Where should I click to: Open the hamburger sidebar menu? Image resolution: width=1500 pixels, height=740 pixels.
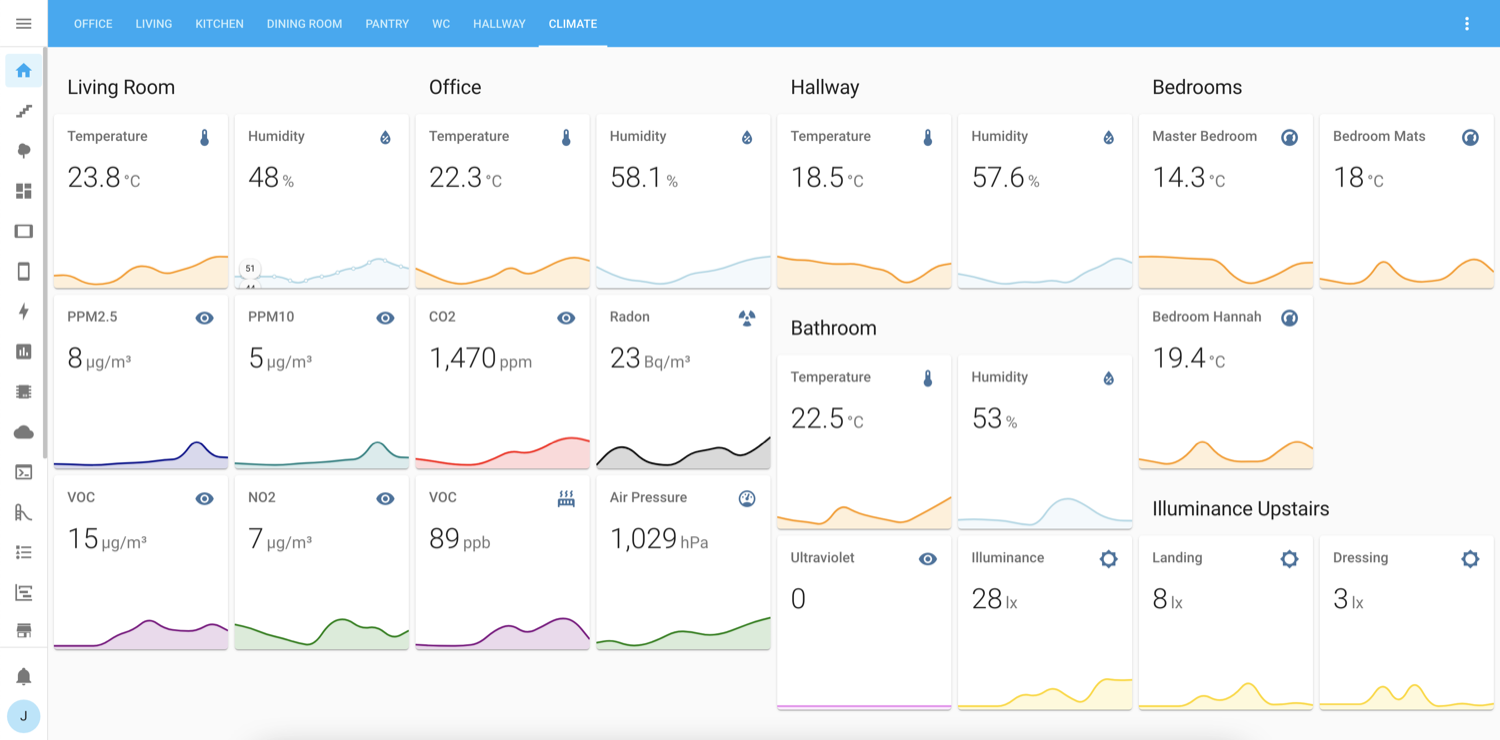[24, 24]
